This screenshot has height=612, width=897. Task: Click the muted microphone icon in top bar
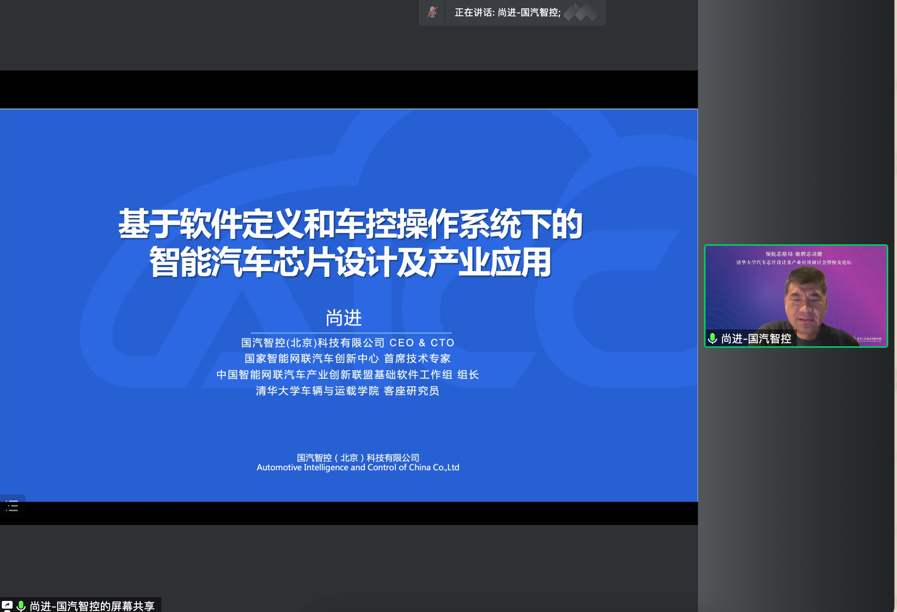432,12
